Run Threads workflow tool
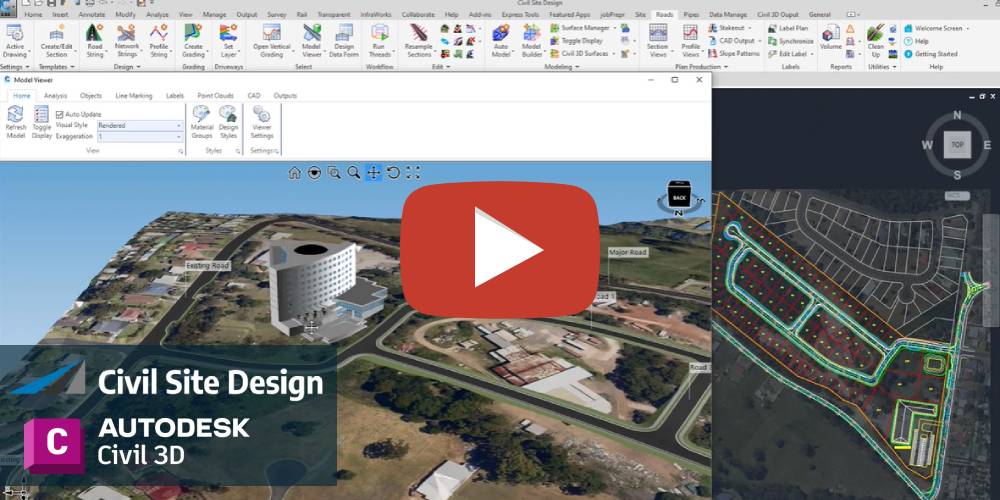 (x=379, y=41)
